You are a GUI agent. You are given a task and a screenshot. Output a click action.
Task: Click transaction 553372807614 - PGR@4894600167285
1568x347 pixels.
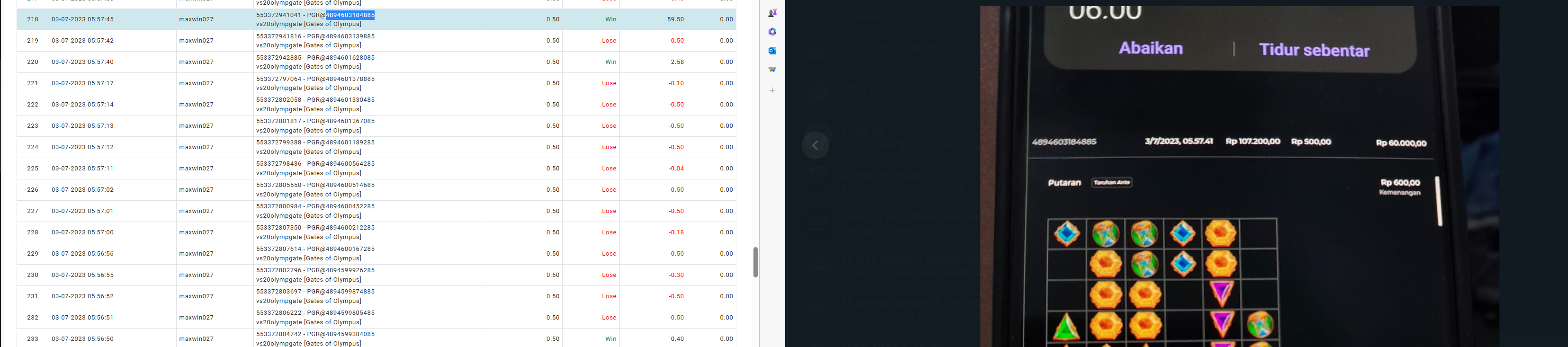pyautogui.click(x=315, y=249)
